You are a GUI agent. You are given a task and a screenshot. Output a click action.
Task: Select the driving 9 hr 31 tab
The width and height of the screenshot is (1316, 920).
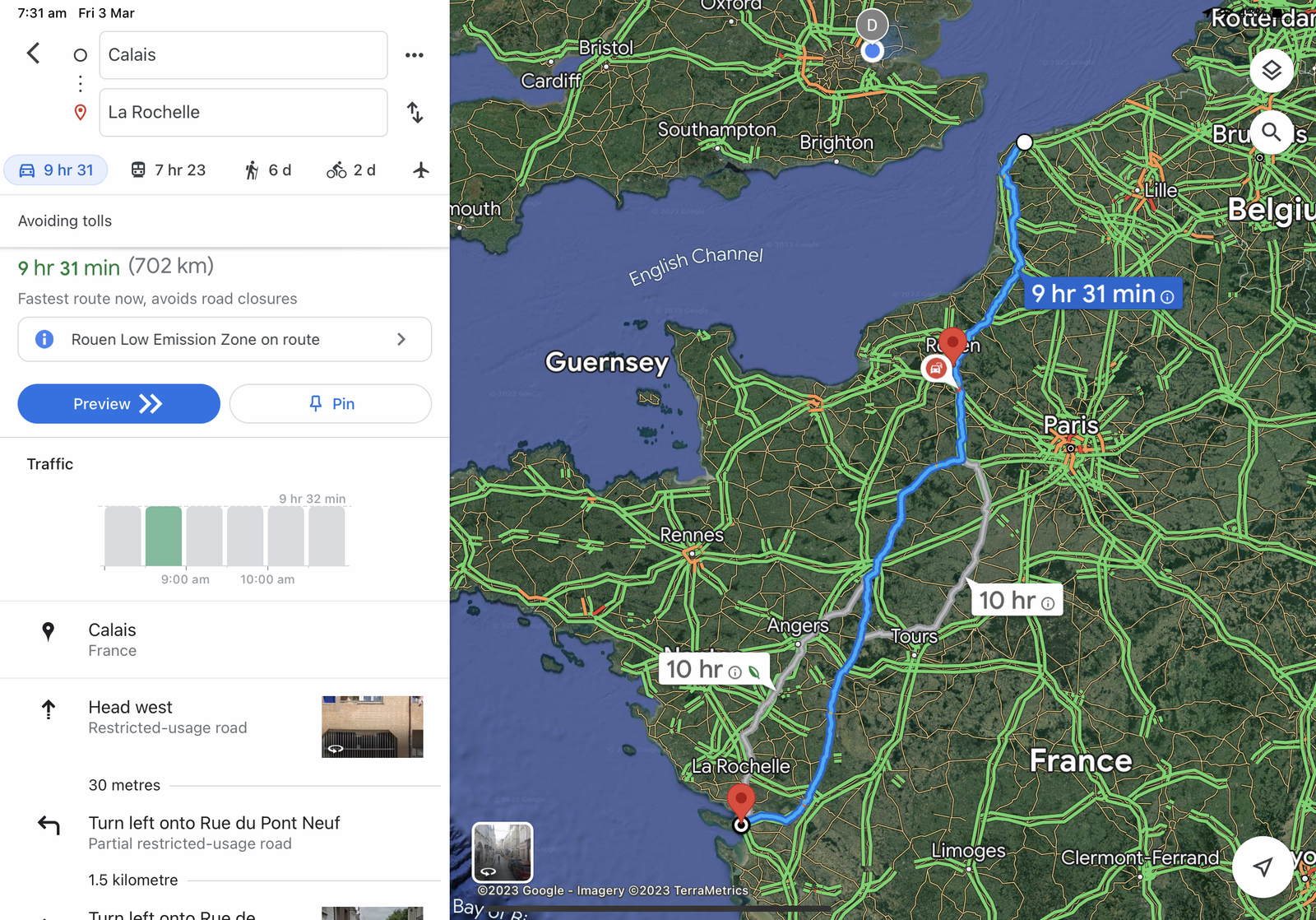(x=56, y=170)
